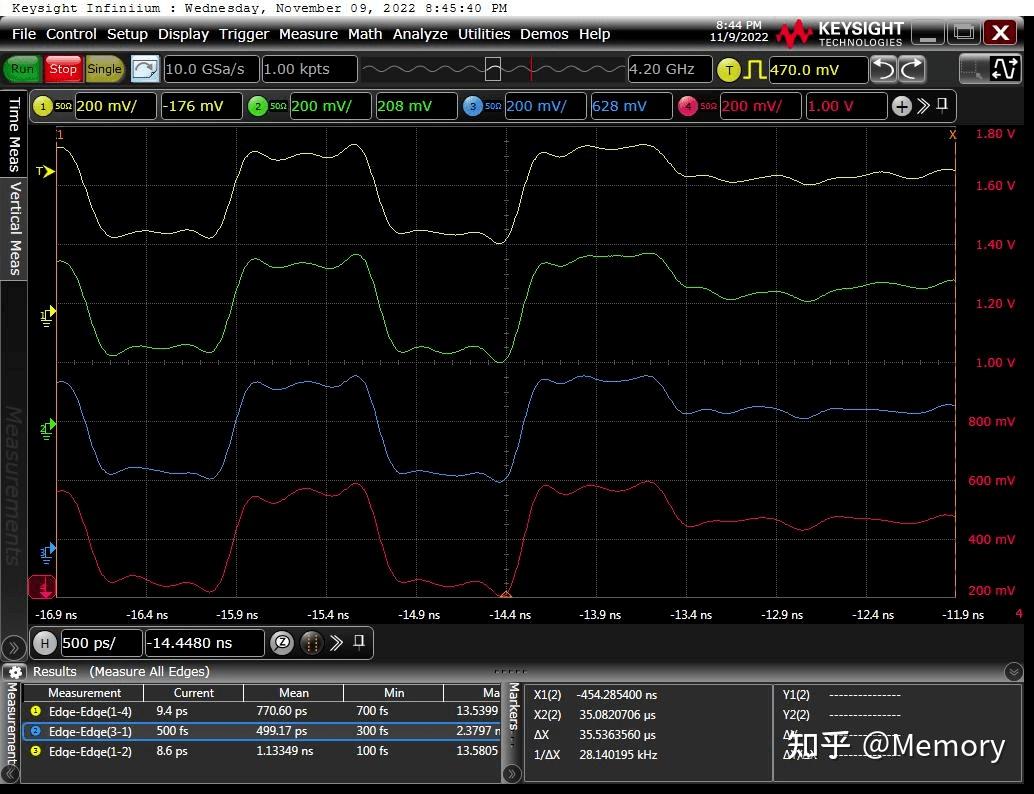1034x794 pixels.
Task: Click the Keysight Technologies logo
Action: 839,33
